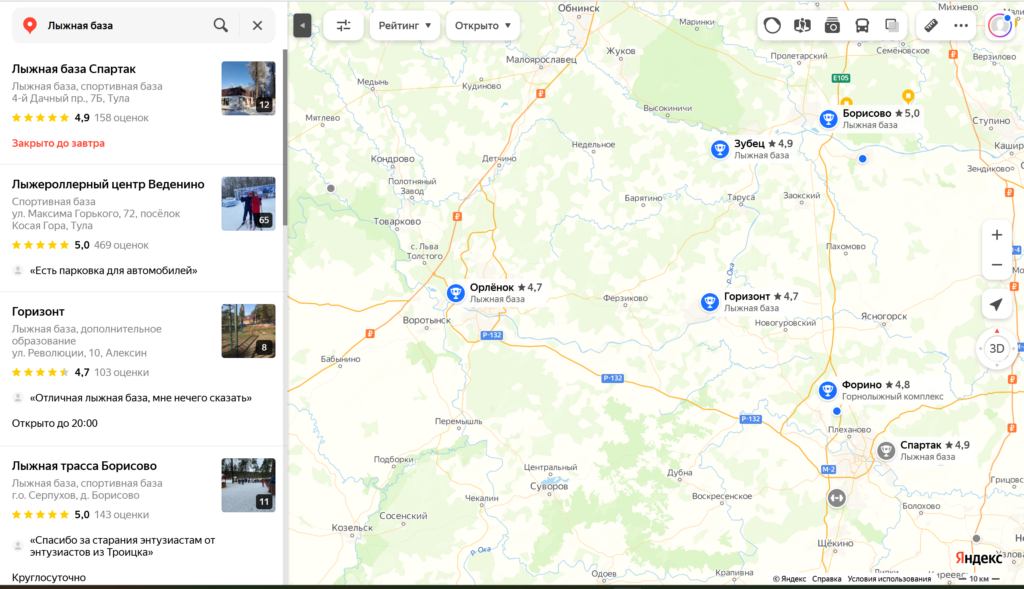The image size is (1024, 589).
Task: Enable geolocation with the arrow button
Action: click(995, 304)
